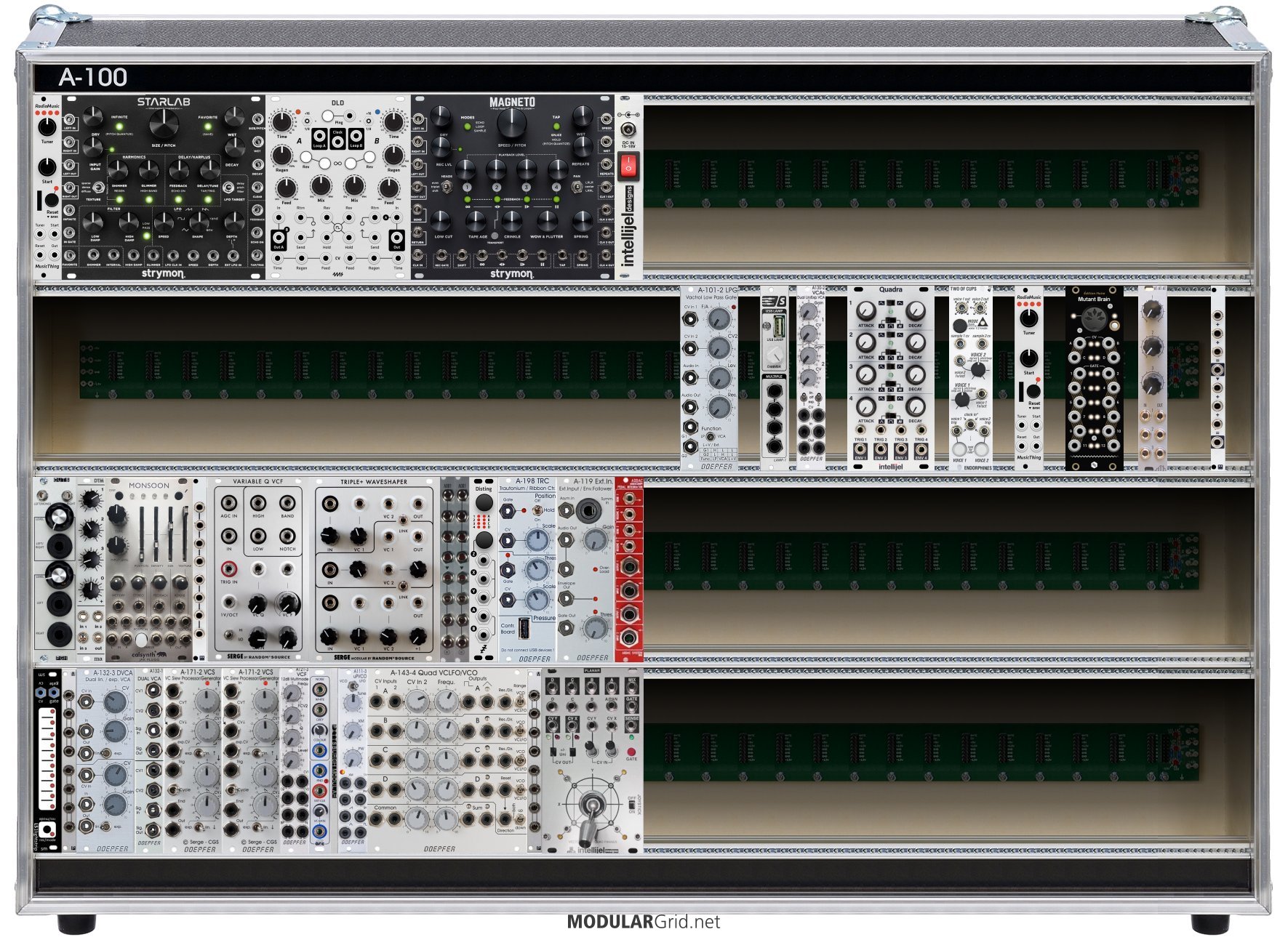Image resolution: width=1288 pixels, height=937 pixels.
Task: Click the A-119 Ext.In Gain knob
Action: tap(595, 540)
